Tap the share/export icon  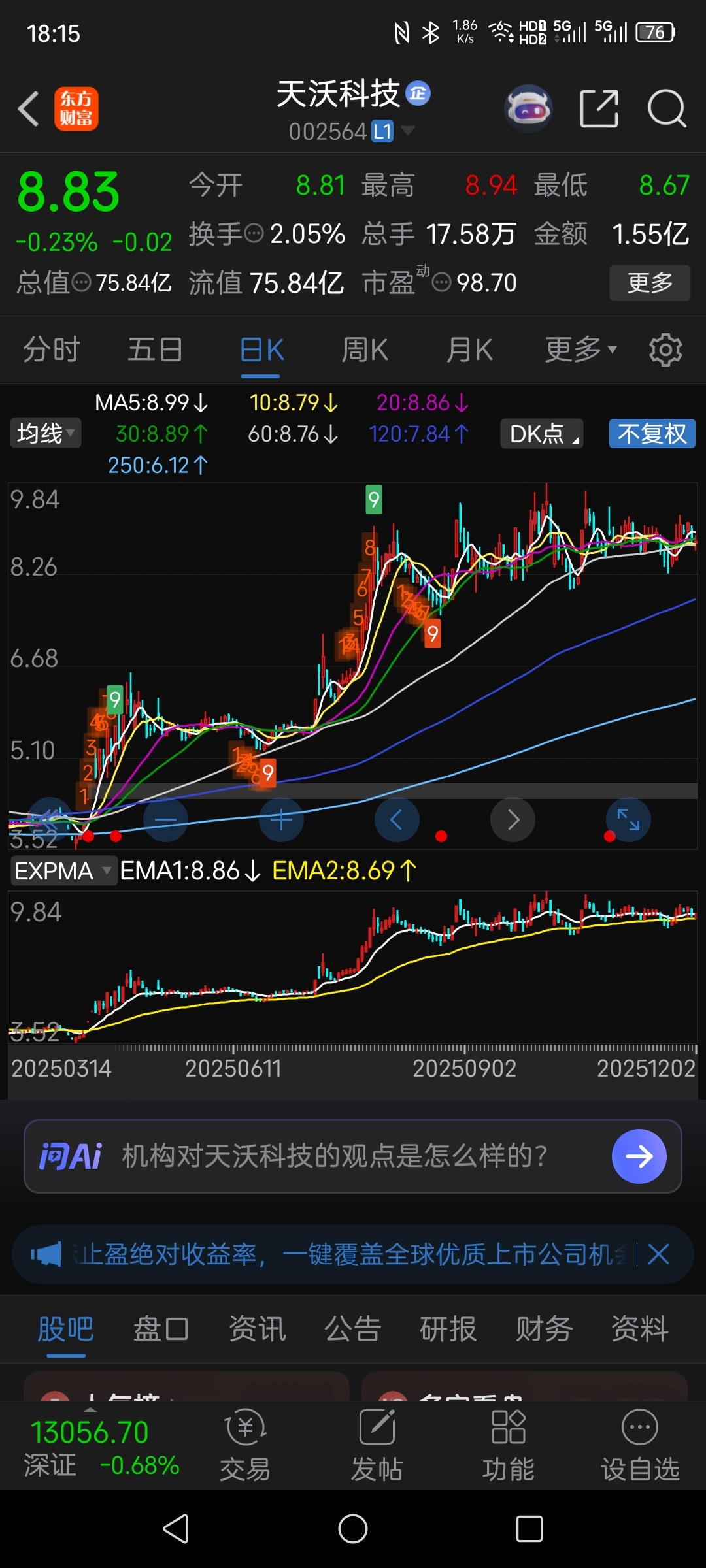point(599,108)
